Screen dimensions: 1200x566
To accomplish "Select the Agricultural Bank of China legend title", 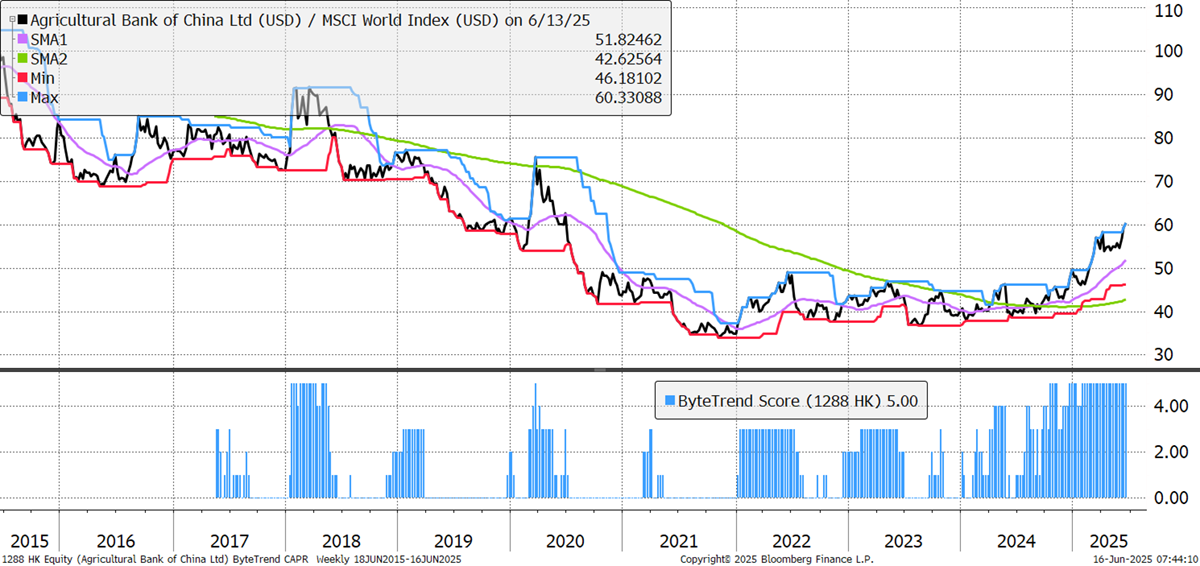I will (309, 19).
